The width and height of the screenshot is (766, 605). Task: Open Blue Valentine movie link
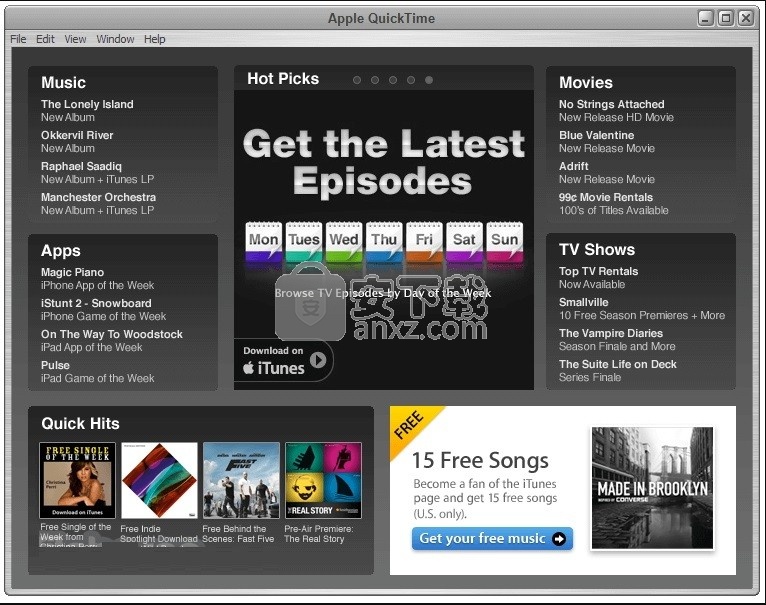(607, 142)
